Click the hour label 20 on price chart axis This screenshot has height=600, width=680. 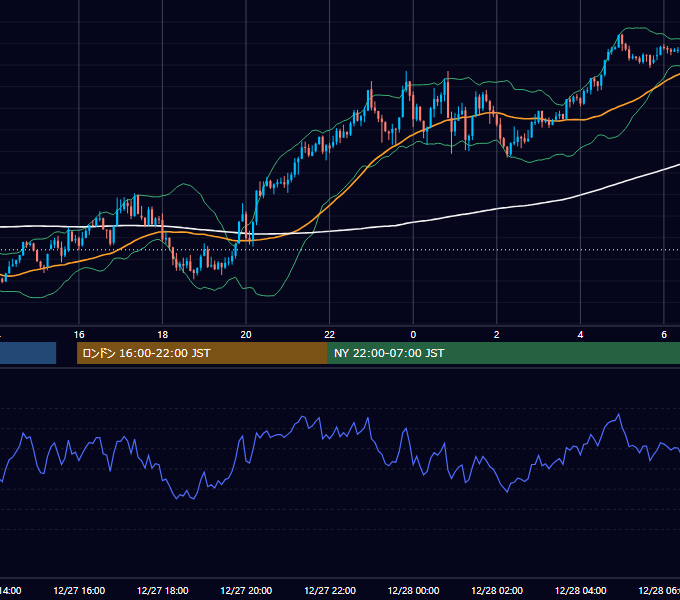[246, 335]
